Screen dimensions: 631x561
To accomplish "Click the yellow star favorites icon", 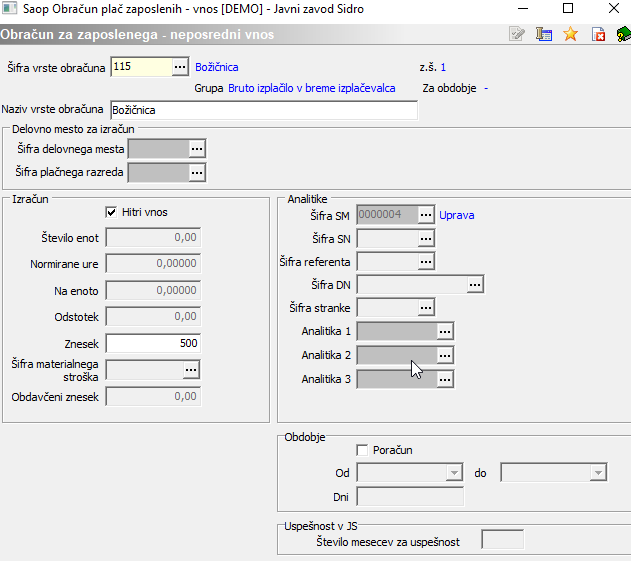I will click(x=571, y=35).
